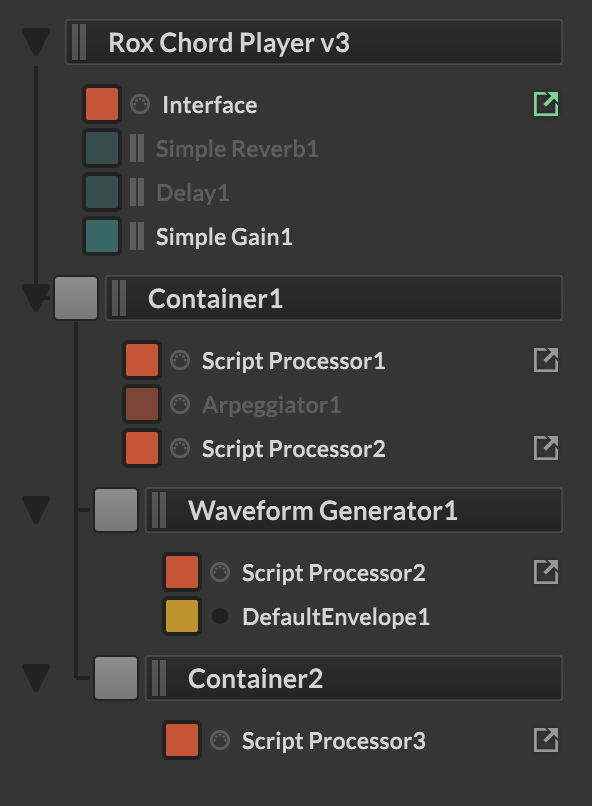Click bars icon on Waveform Generator1 header
Screen dimensions: 592x806
pos(159,510)
